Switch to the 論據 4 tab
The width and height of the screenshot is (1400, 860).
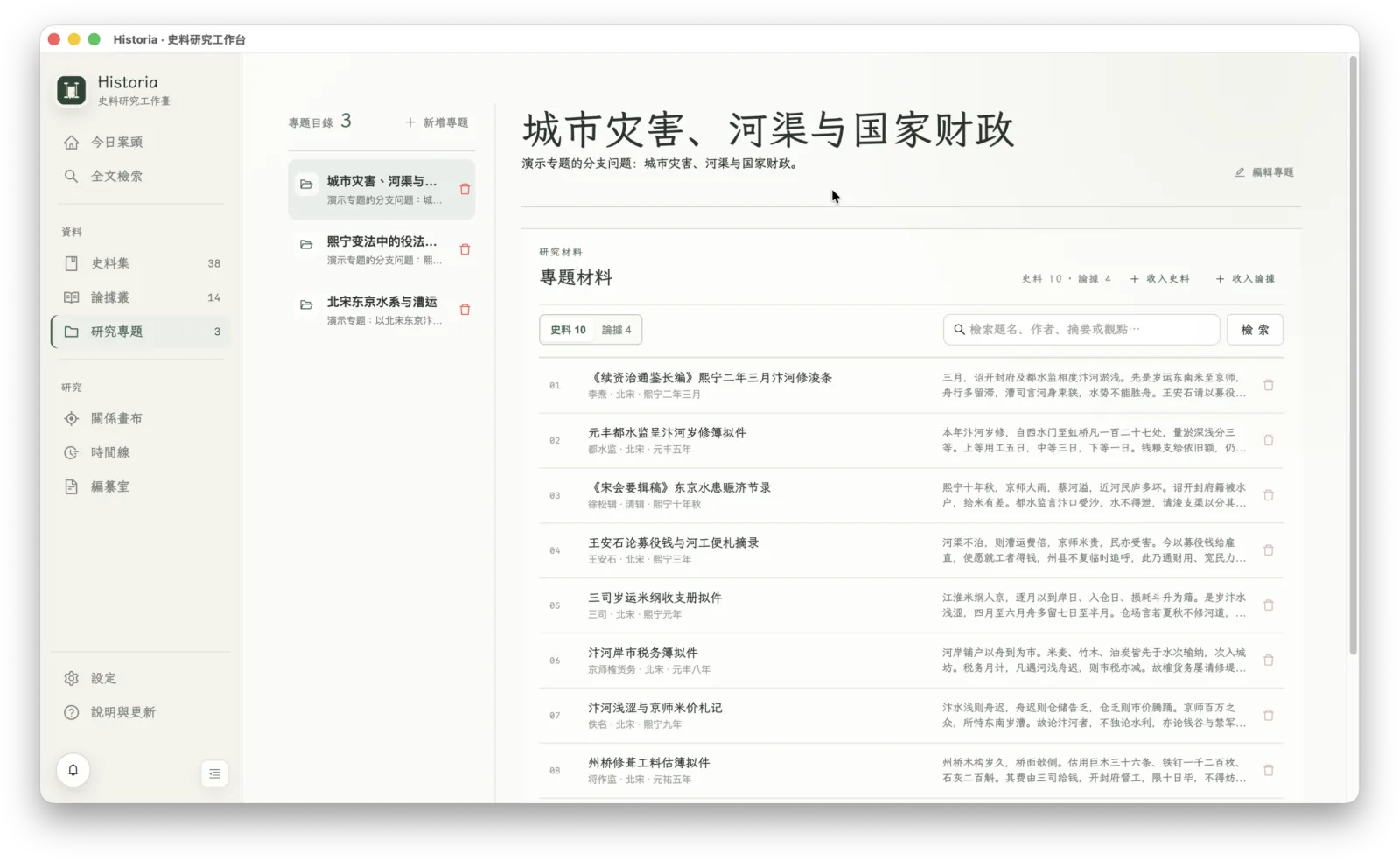[x=616, y=330]
